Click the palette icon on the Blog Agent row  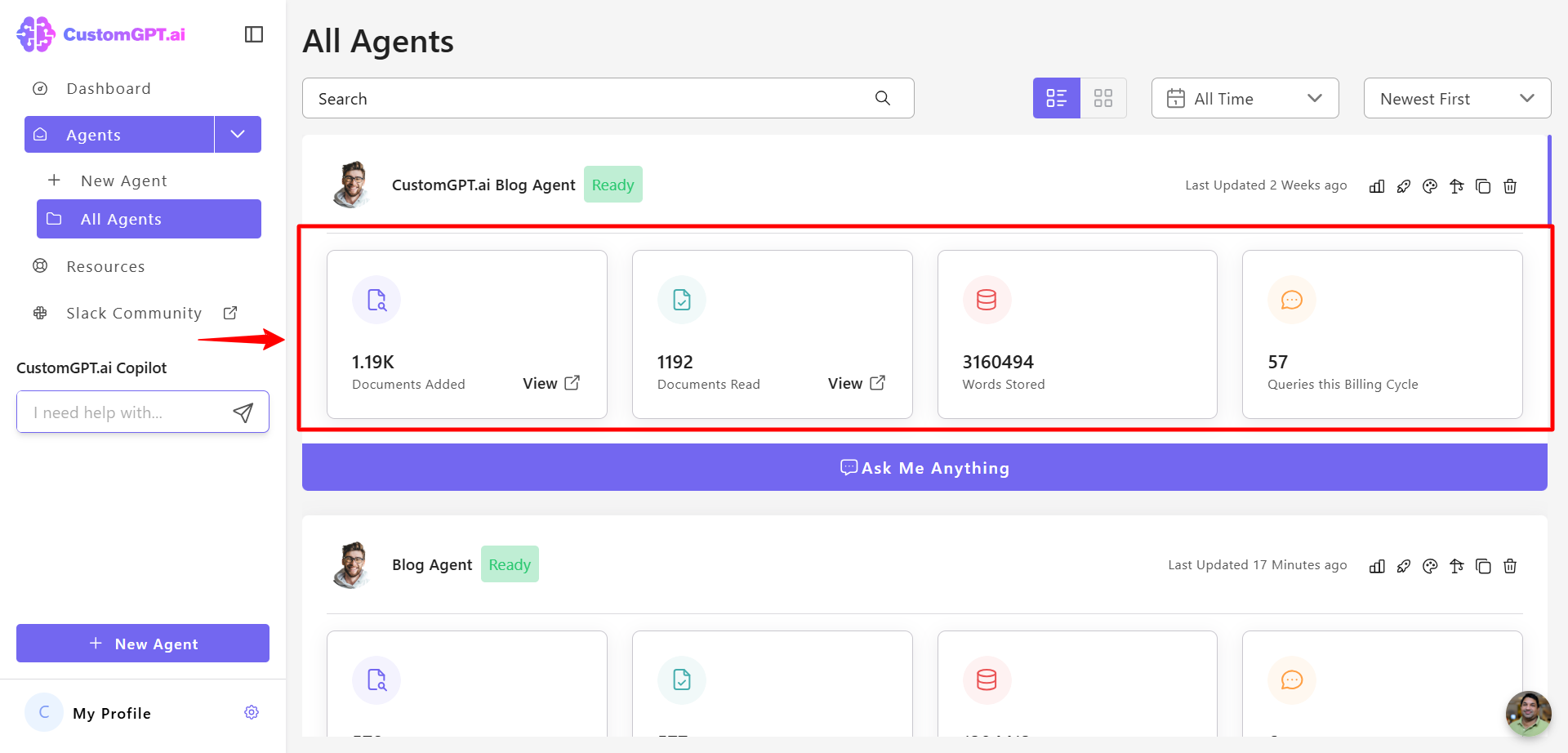1430,566
